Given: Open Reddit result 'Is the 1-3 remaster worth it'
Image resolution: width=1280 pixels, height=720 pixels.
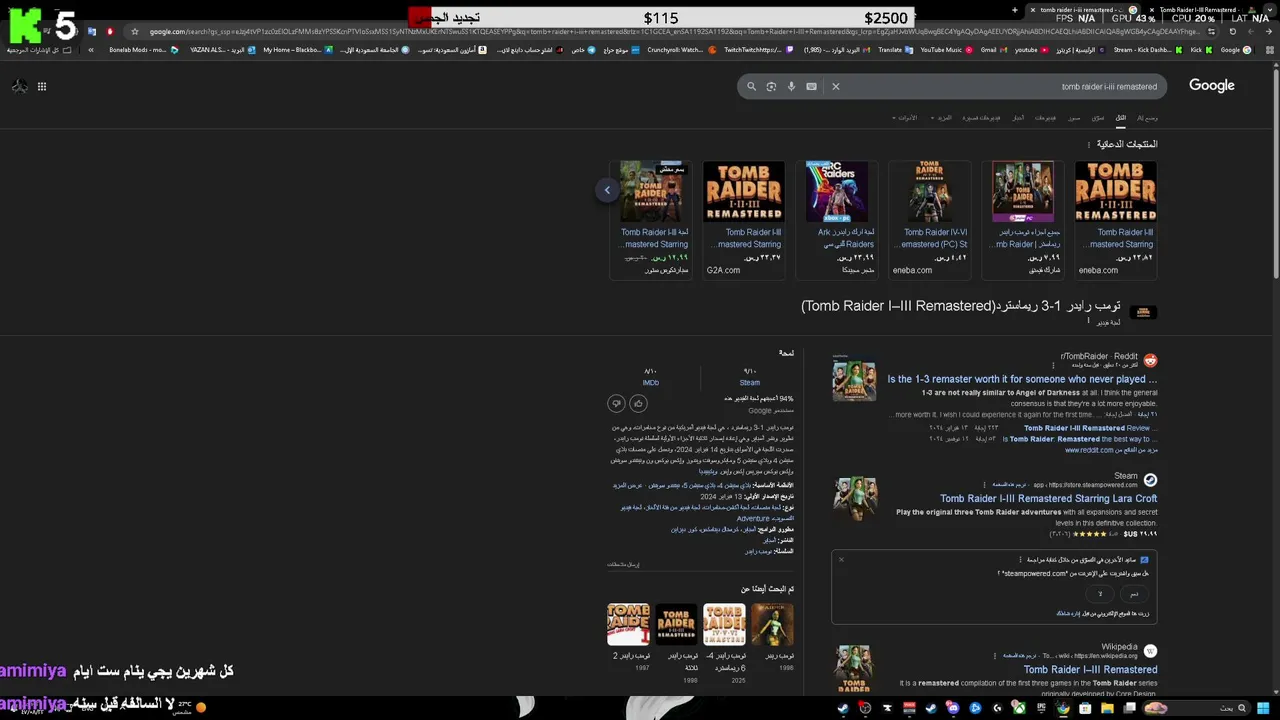Looking at the screenshot, I should click(x=1022, y=380).
